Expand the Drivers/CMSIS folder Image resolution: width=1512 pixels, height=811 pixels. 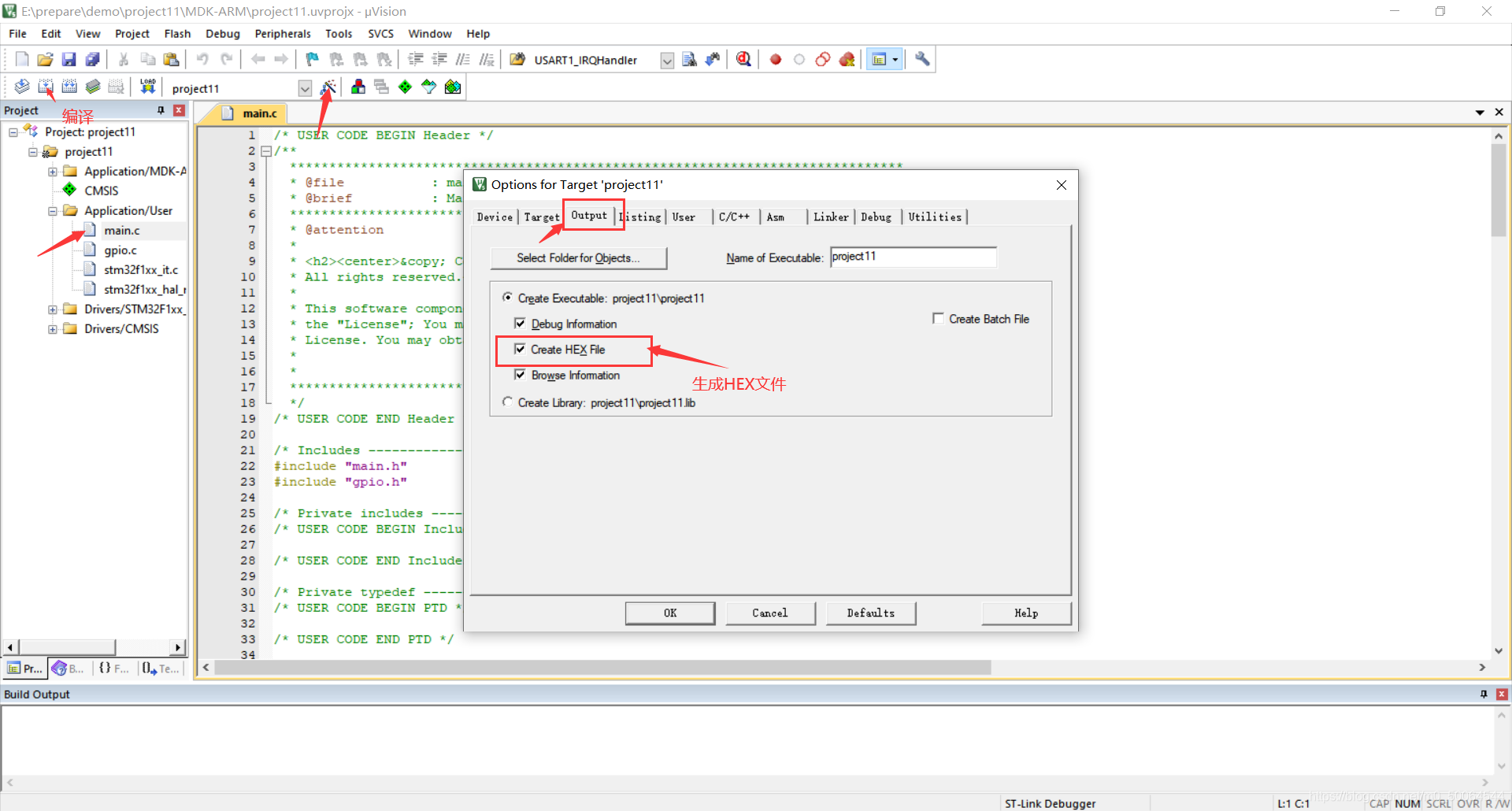[53, 329]
